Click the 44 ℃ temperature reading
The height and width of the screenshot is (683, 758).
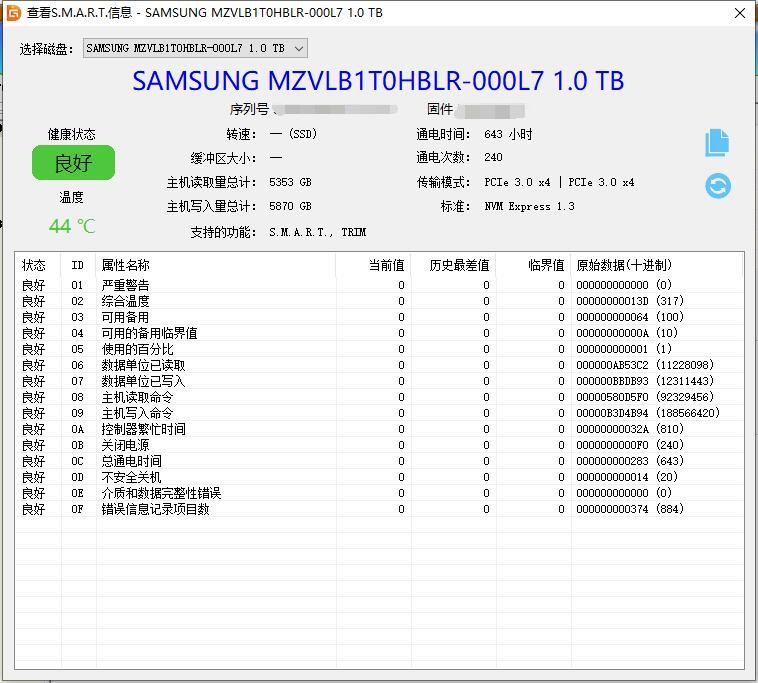(x=72, y=226)
